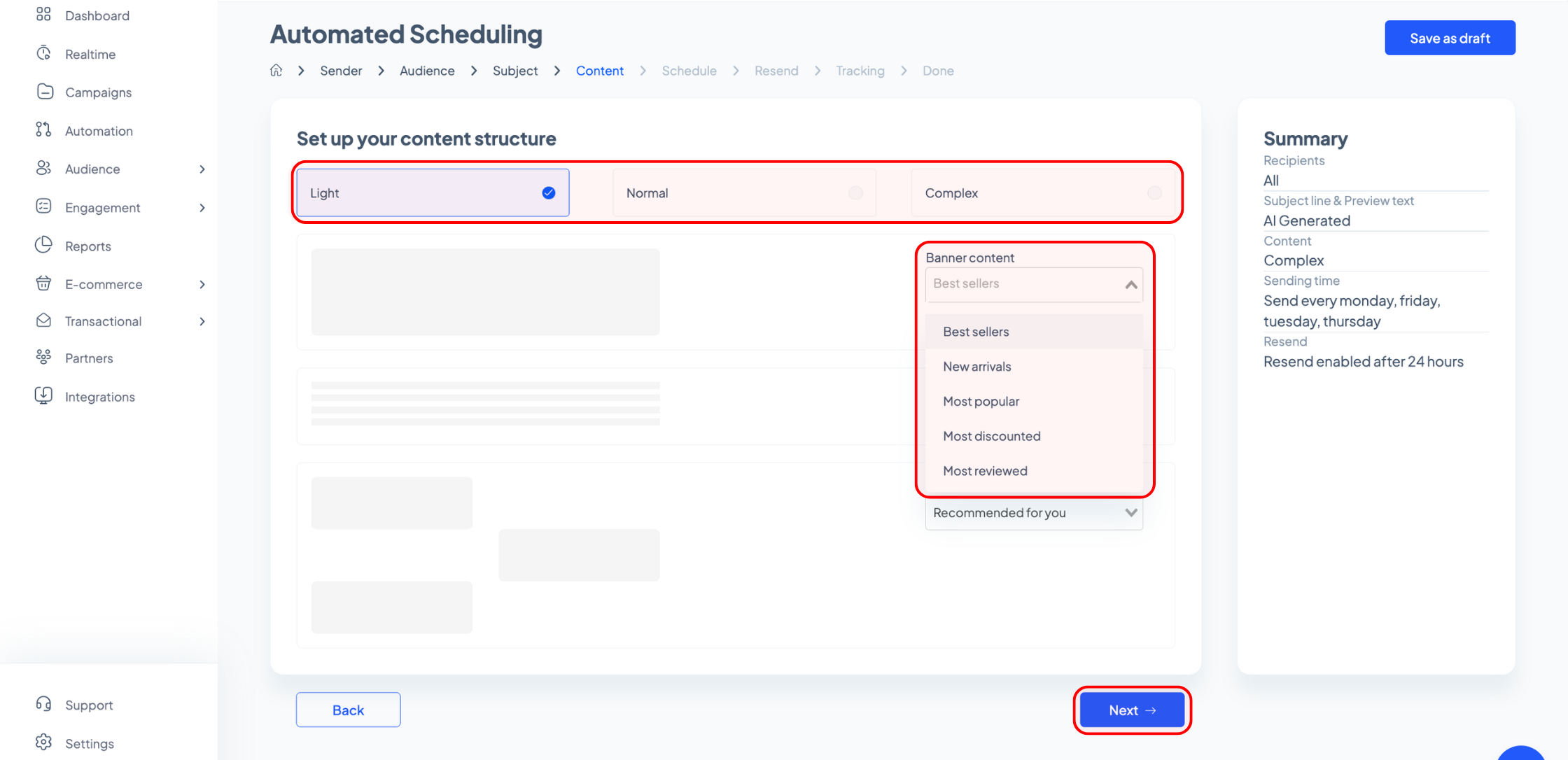Screen dimensions: 1568x760
Task: Click the Audience people icon
Action: (x=43, y=168)
